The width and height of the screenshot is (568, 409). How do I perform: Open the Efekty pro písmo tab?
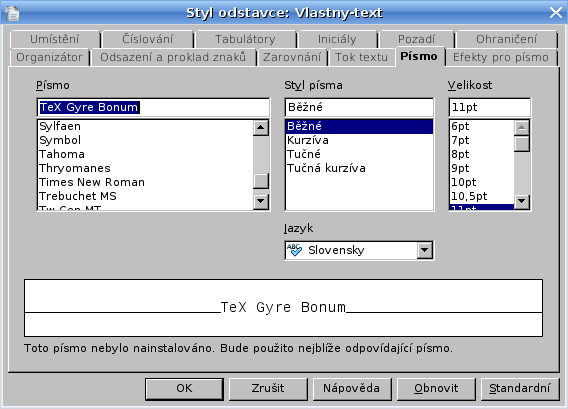tap(501, 57)
